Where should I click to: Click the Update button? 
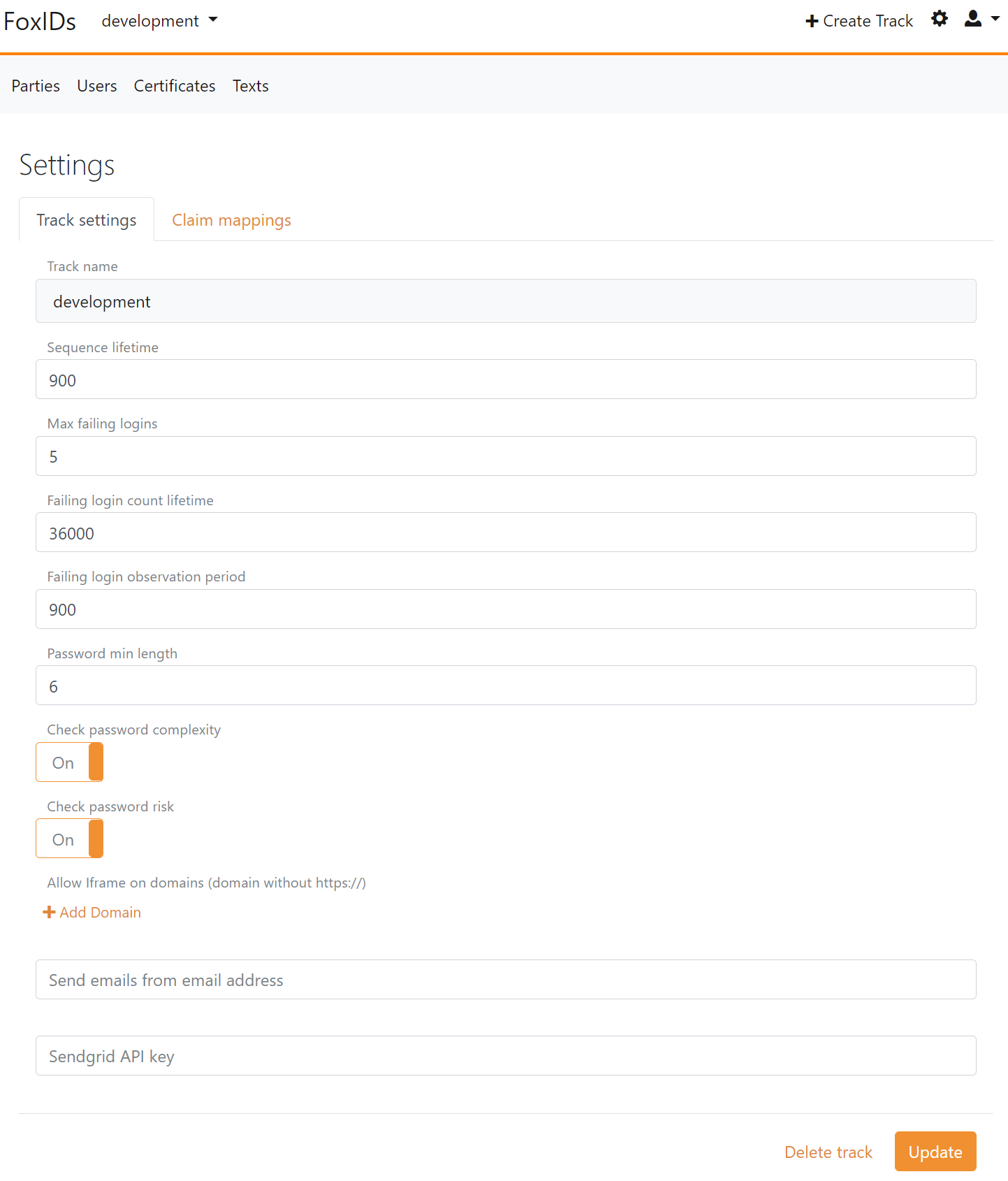tap(935, 1151)
